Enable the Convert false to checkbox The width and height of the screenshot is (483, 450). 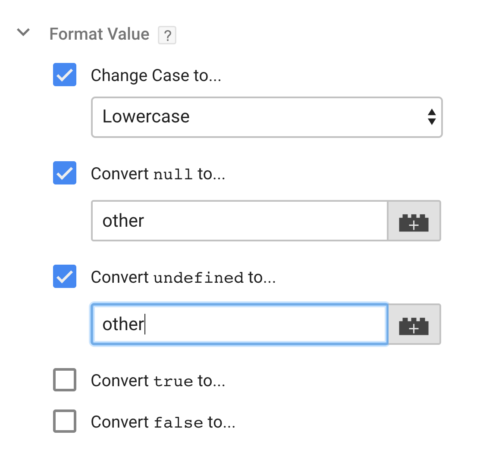click(x=65, y=421)
